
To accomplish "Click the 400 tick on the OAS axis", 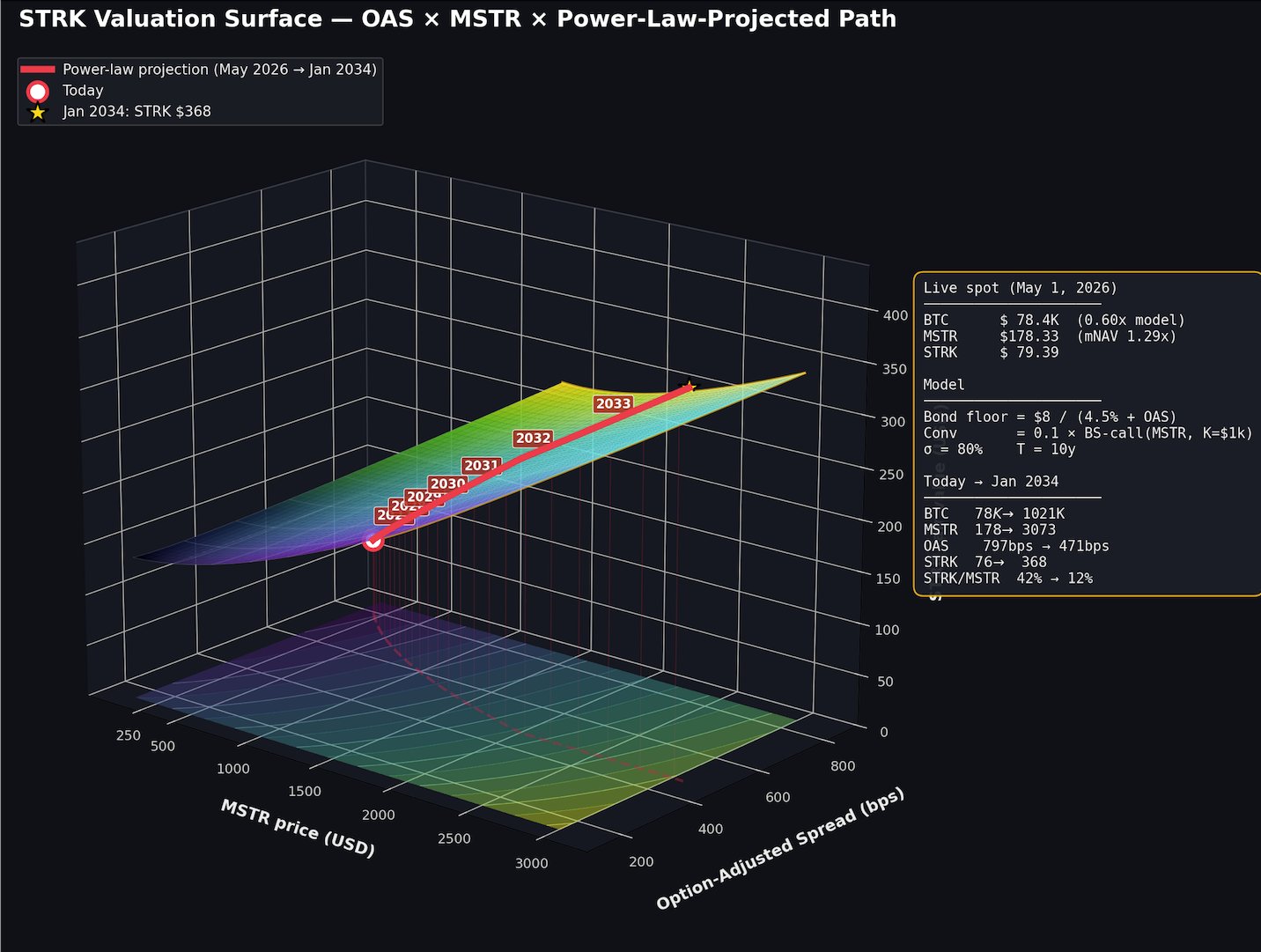I will click(x=711, y=829).
